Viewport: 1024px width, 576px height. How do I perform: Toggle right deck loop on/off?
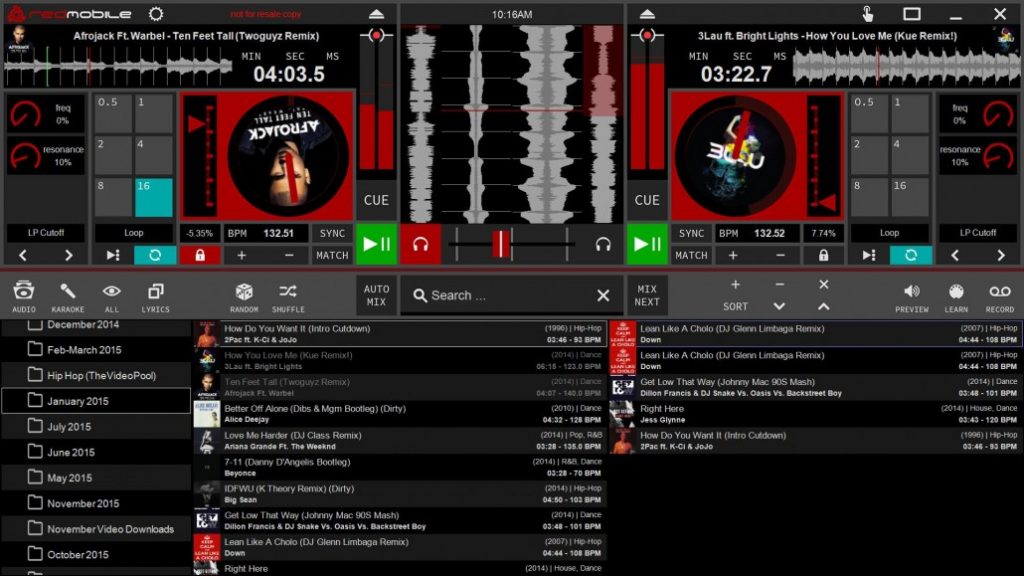click(910, 255)
